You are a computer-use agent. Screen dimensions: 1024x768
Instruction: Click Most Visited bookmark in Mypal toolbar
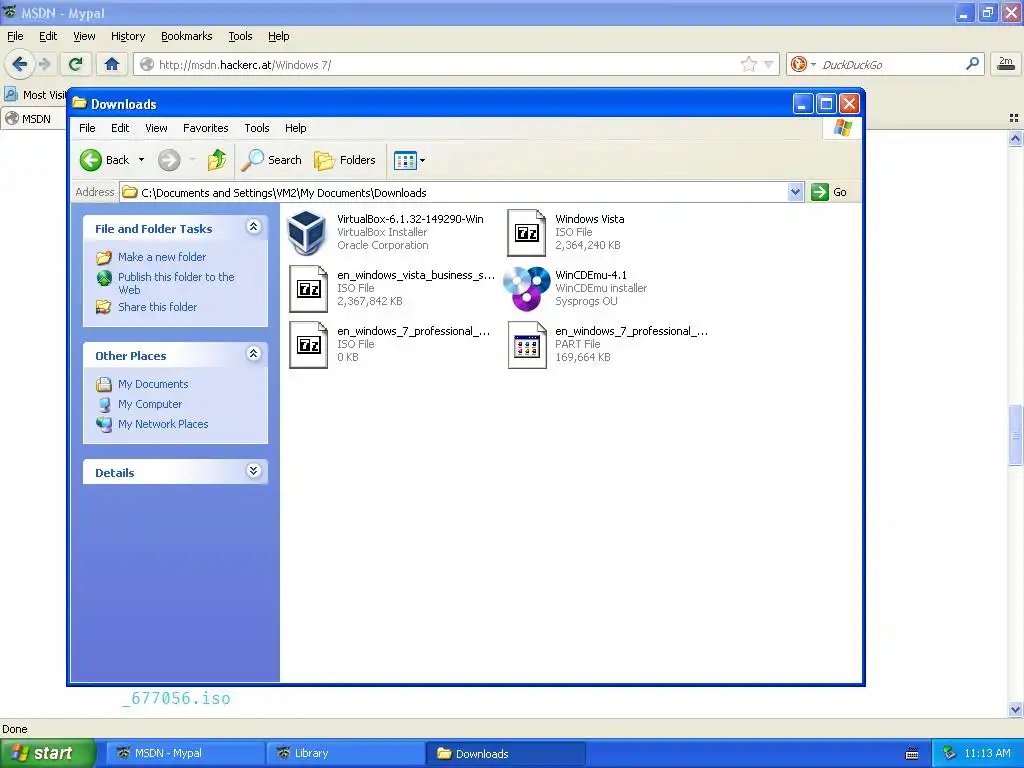pyautogui.click(x=36, y=95)
